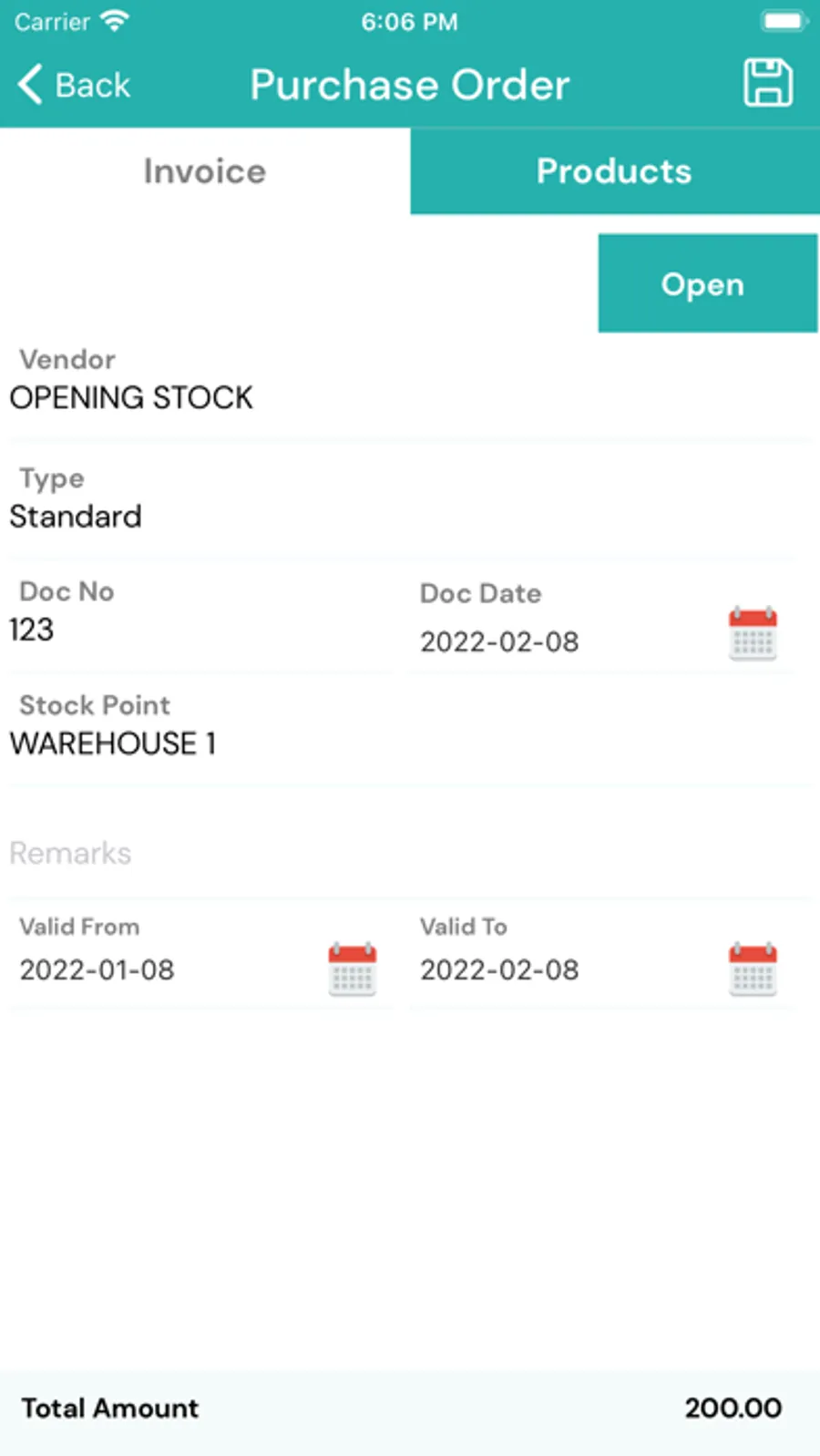Edit the Doc No field
The image size is (820, 1456).
(33, 630)
